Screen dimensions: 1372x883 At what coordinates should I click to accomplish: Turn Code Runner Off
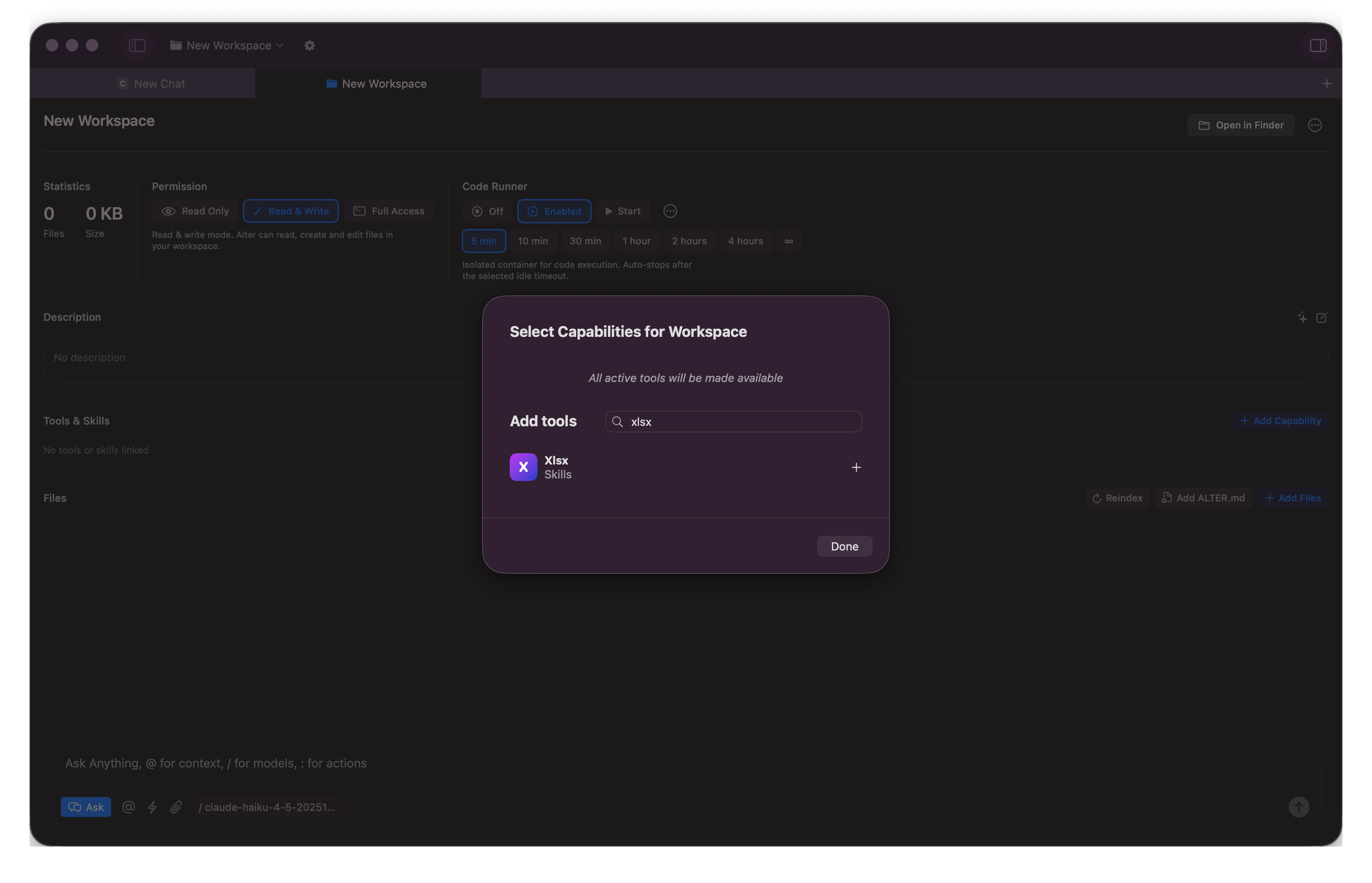487,211
